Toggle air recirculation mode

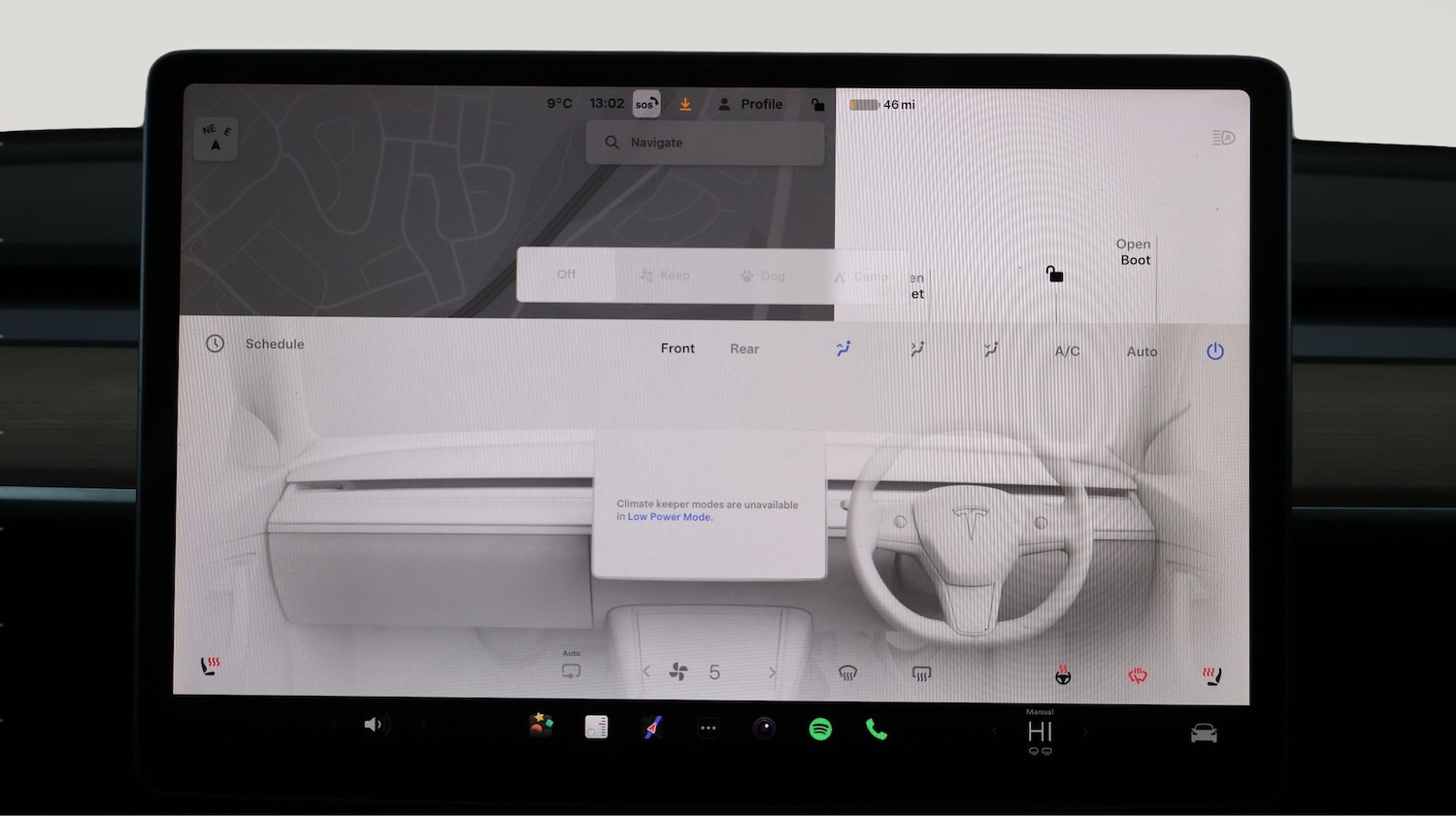click(x=571, y=670)
